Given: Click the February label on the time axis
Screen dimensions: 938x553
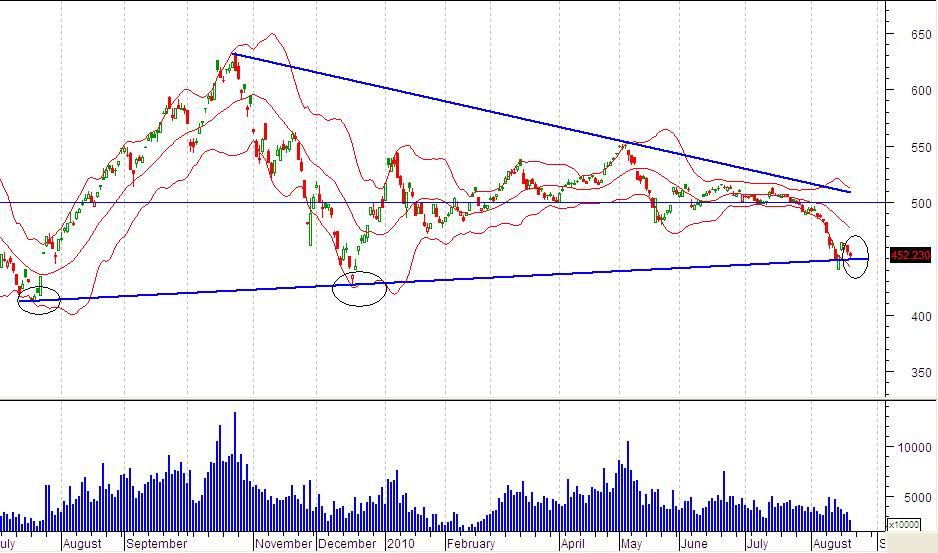Looking at the screenshot, I should tap(471, 544).
